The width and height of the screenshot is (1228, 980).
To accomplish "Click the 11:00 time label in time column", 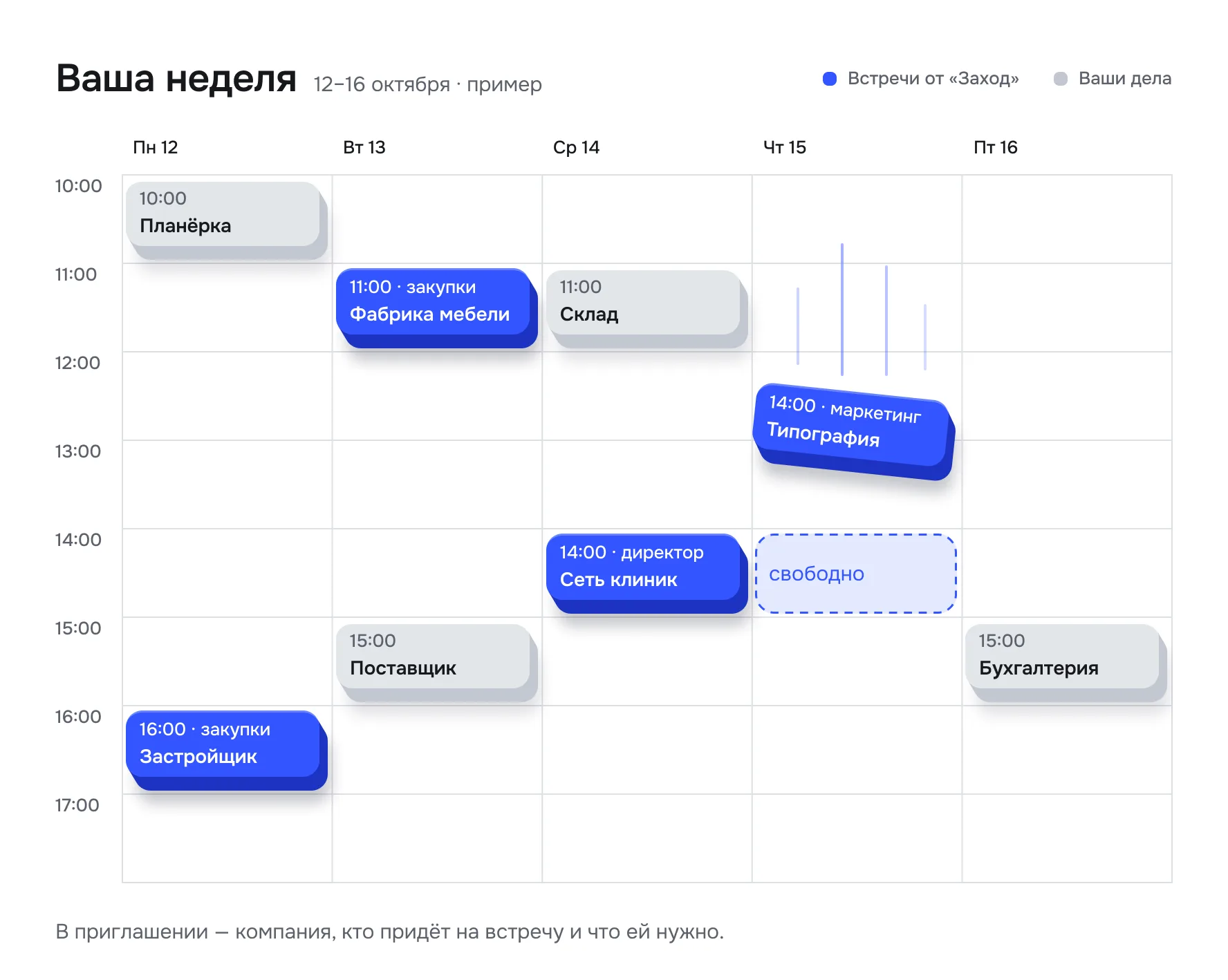I will pyautogui.click(x=76, y=274).
